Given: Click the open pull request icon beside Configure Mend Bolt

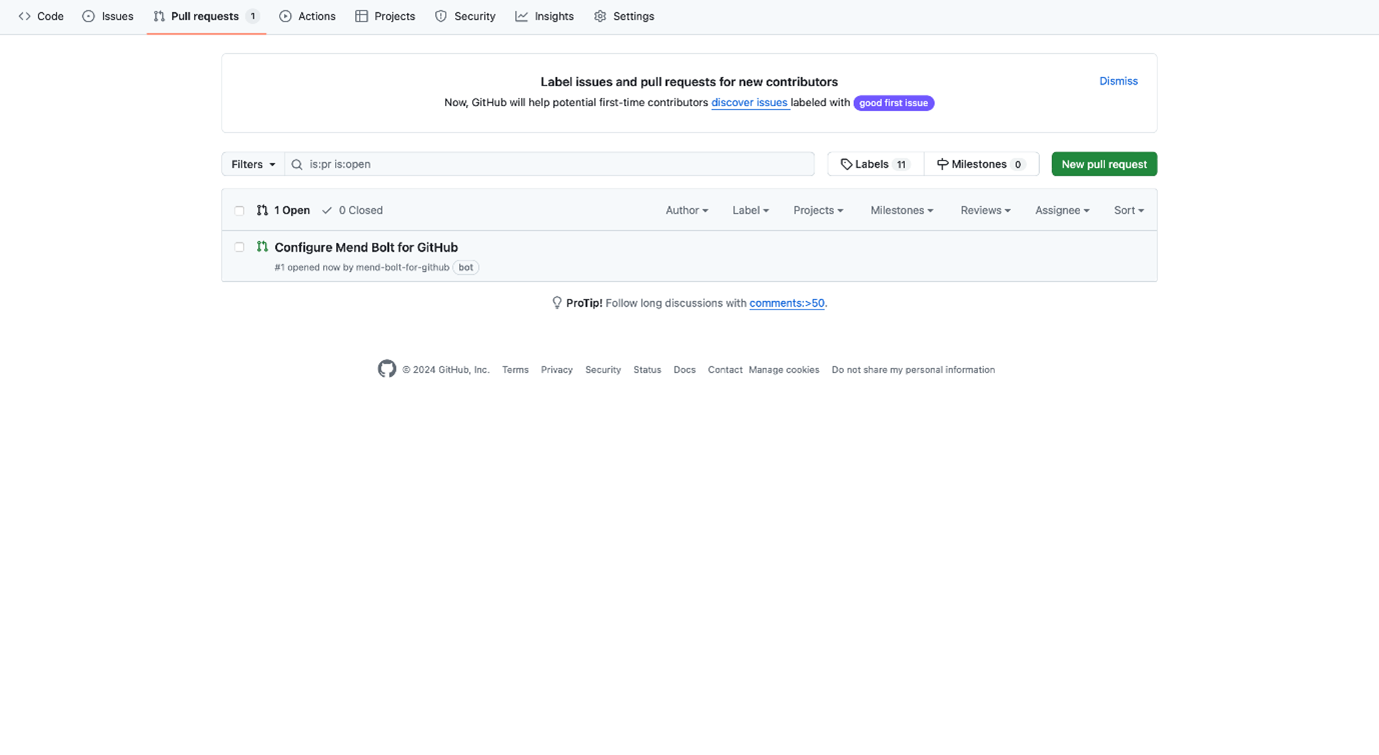Looking at the screenshot, I should (x=262, y=247).
